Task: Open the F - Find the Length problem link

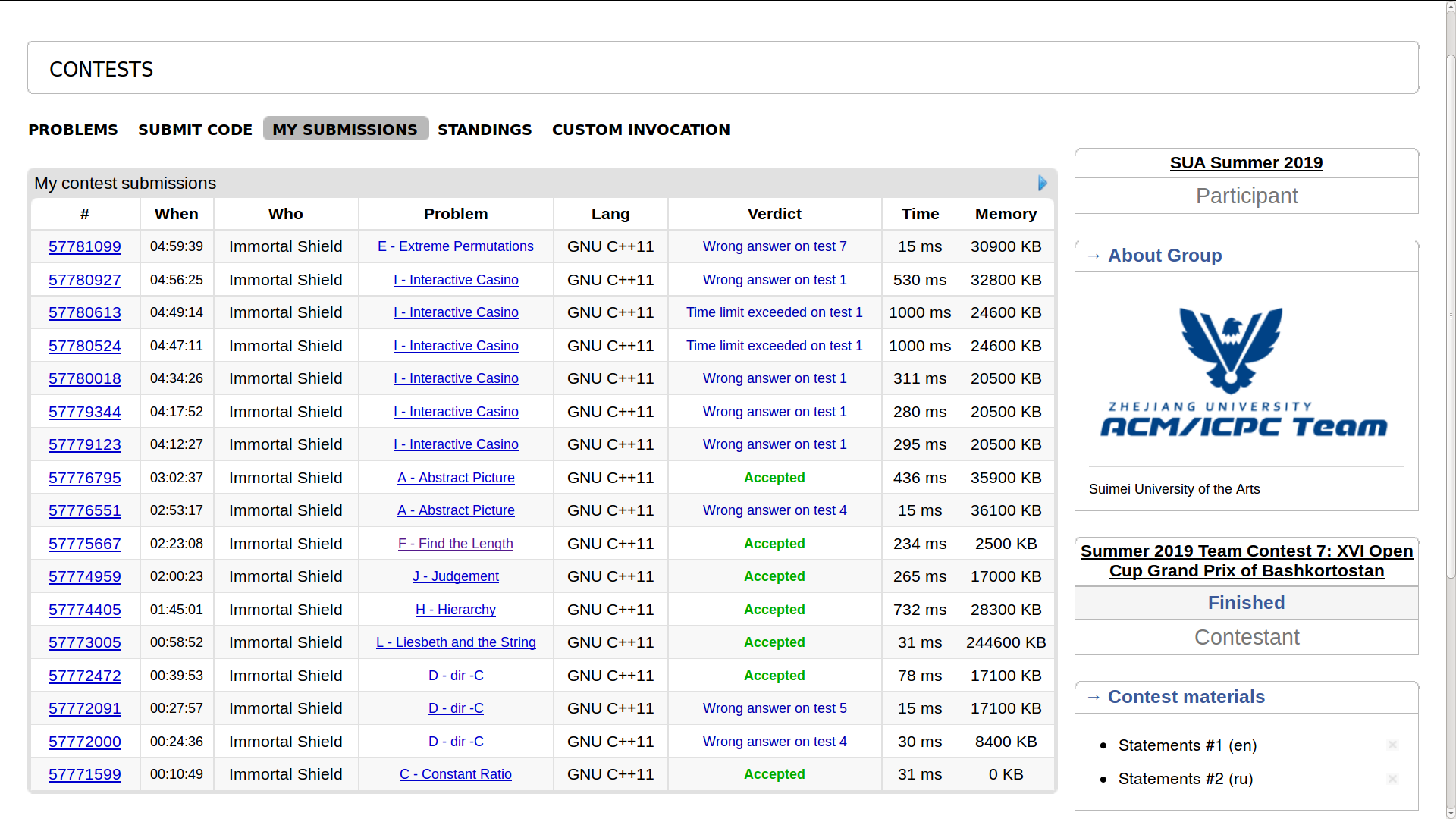Action: tap(455, 544)
